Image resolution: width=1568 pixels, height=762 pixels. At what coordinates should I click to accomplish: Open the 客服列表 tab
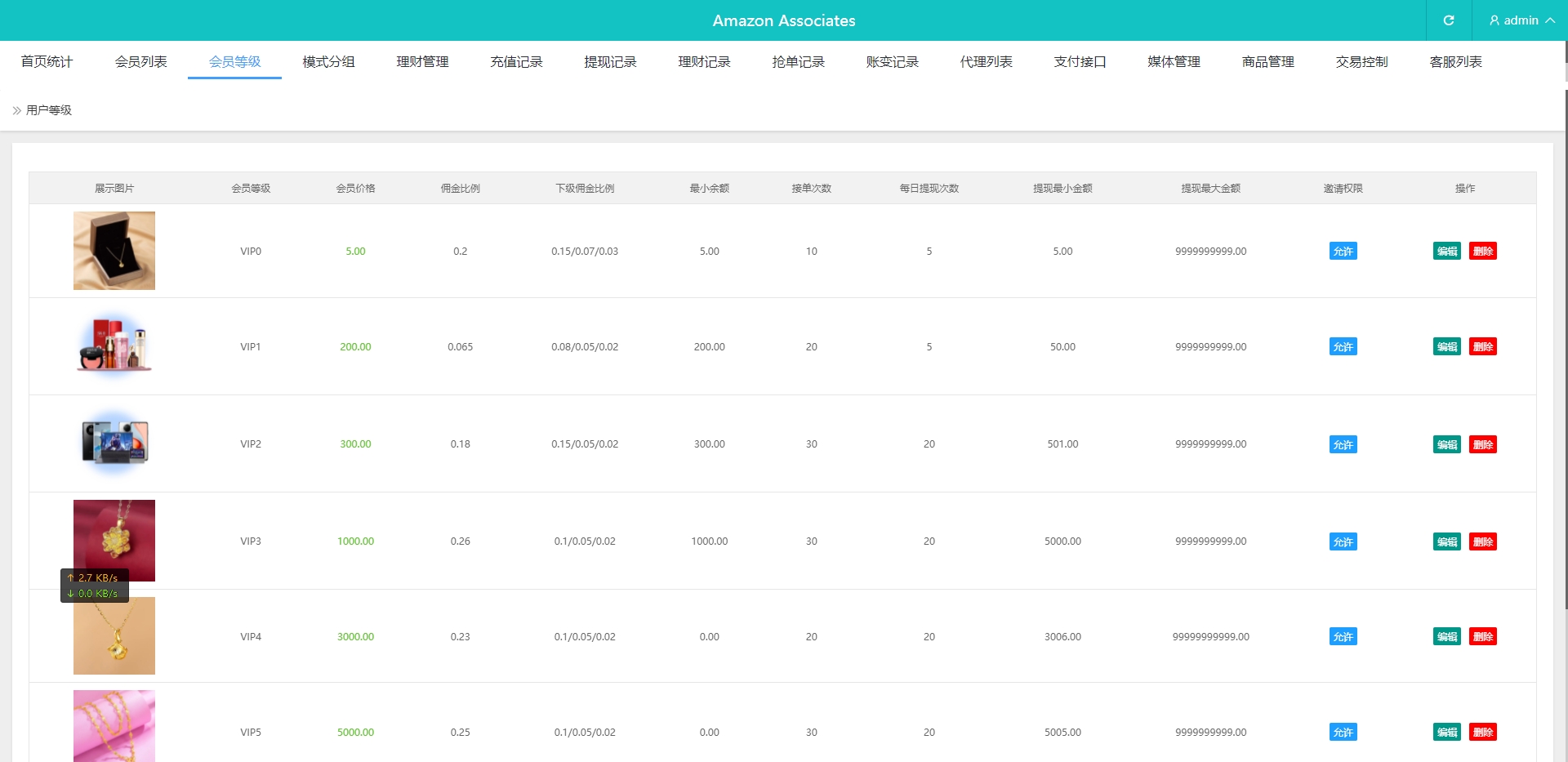pyautogui.click(x=1455, y=62)
